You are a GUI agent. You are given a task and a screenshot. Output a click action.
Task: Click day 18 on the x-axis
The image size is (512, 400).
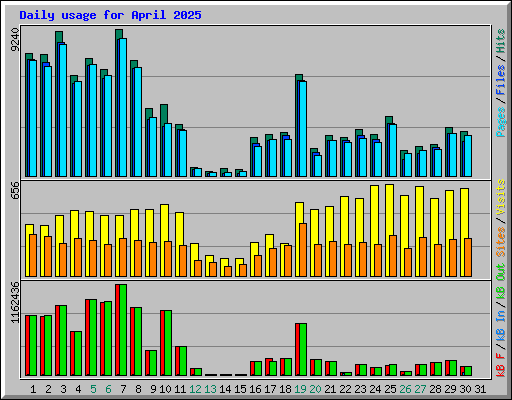pyautogui.click(x=285, y=389)
